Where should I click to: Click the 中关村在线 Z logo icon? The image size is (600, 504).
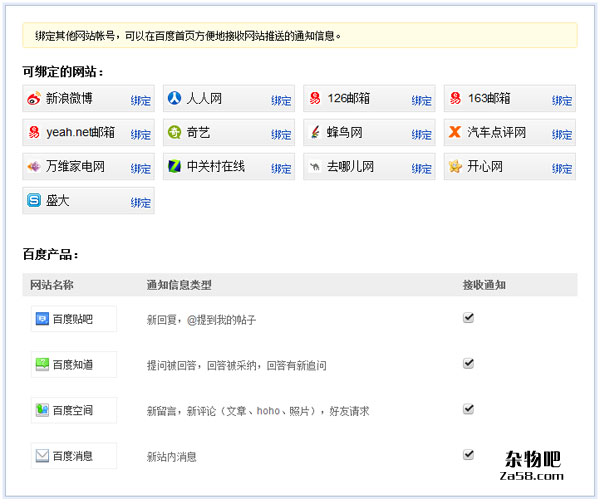click(x=174, y=166)
